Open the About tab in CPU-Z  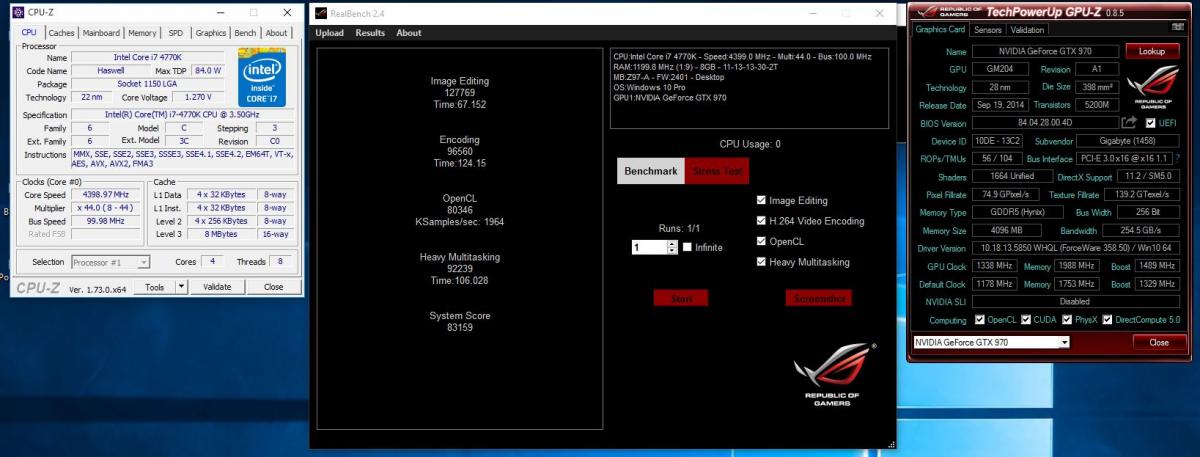point(277,33)
